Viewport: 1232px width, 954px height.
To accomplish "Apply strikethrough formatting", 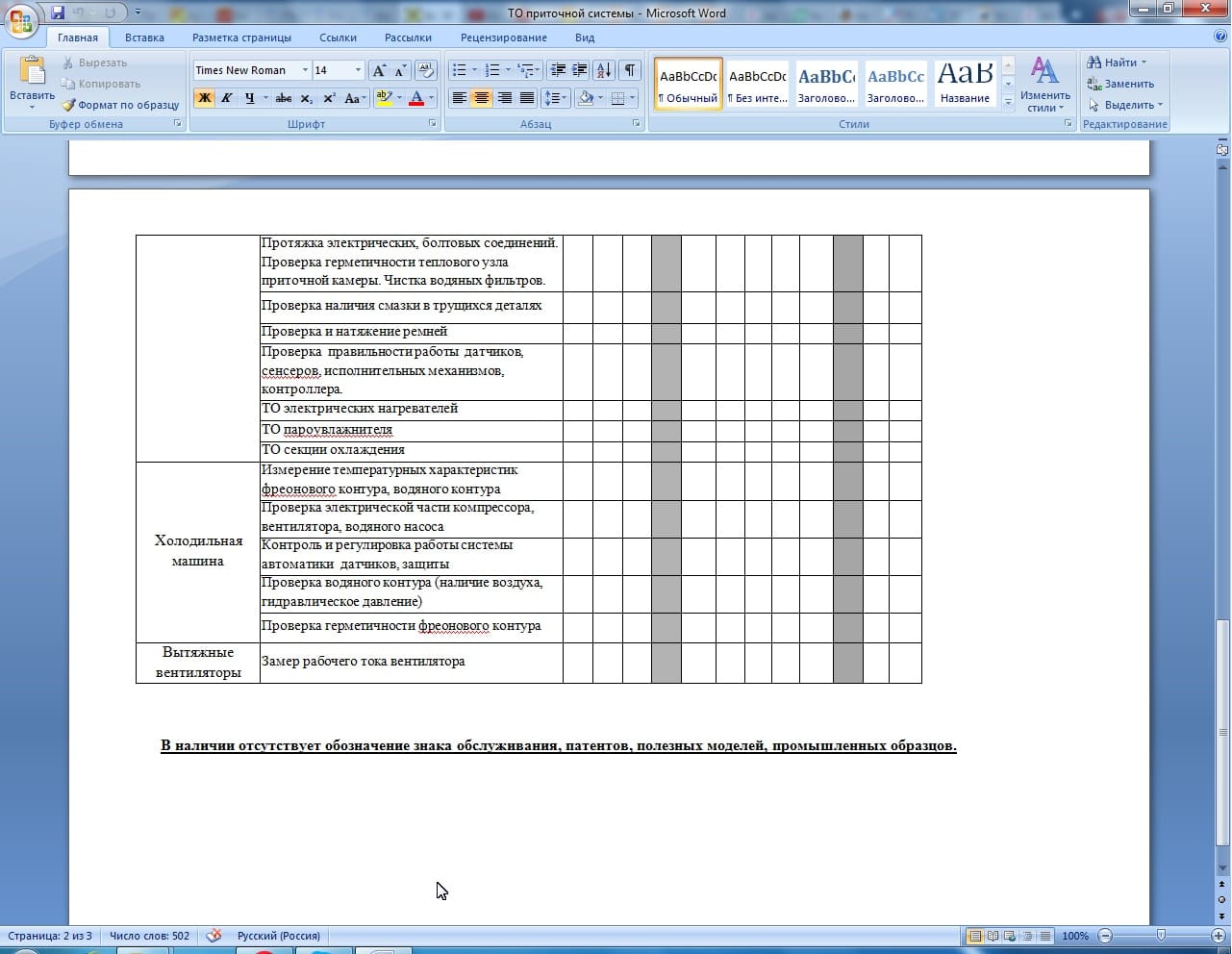I will point(283,98).
